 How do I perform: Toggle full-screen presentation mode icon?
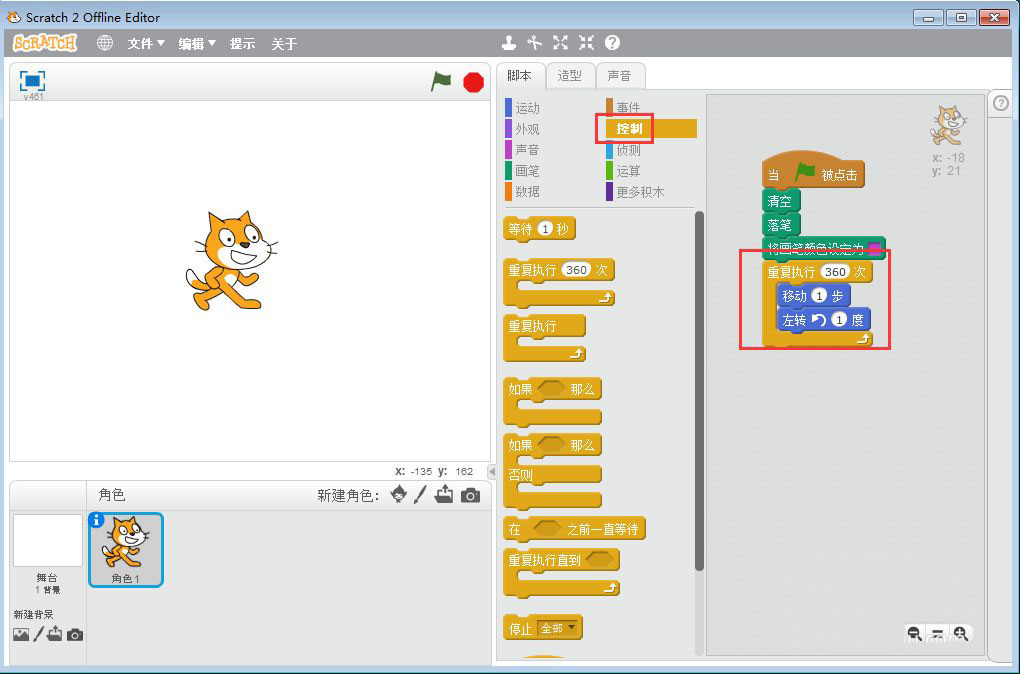pyautogui.click(x=33, y=81)
